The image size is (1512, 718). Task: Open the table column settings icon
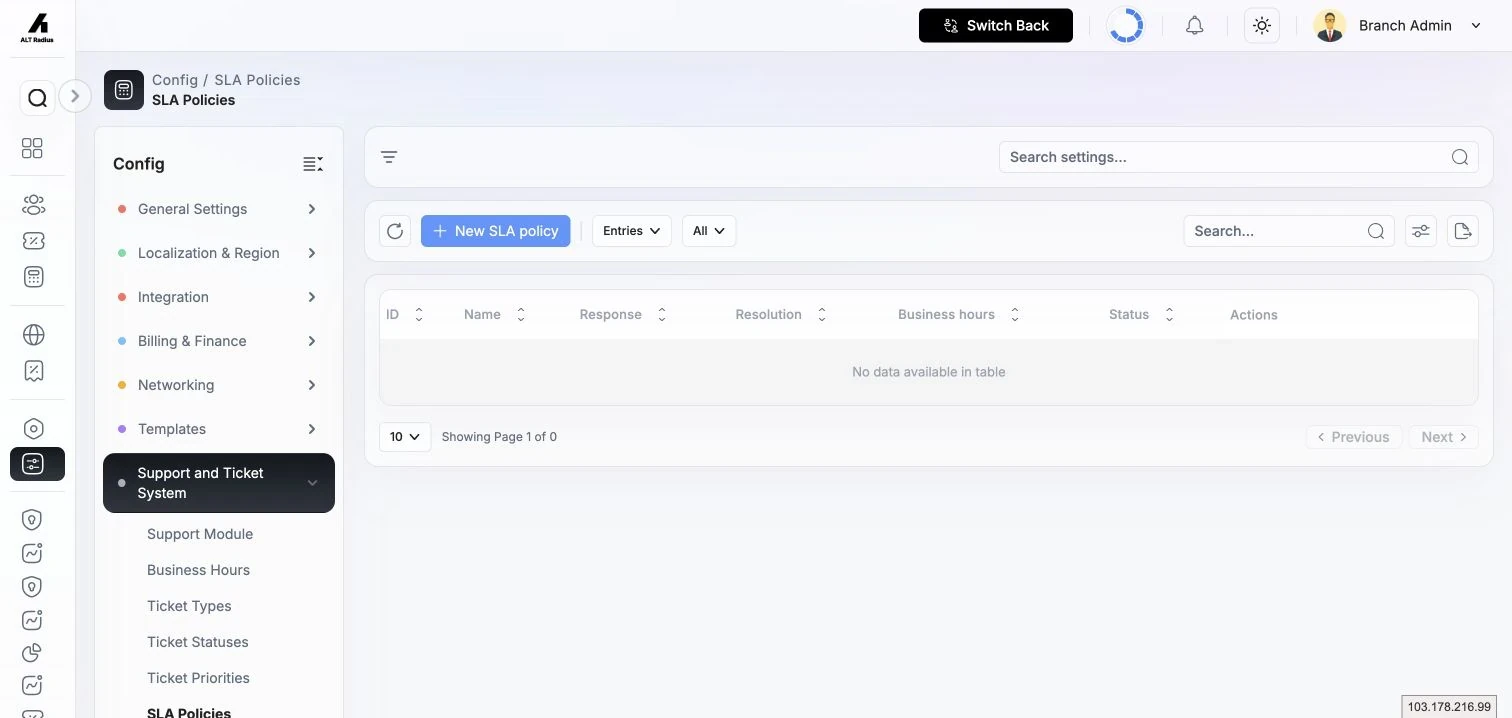point(1421,231)
